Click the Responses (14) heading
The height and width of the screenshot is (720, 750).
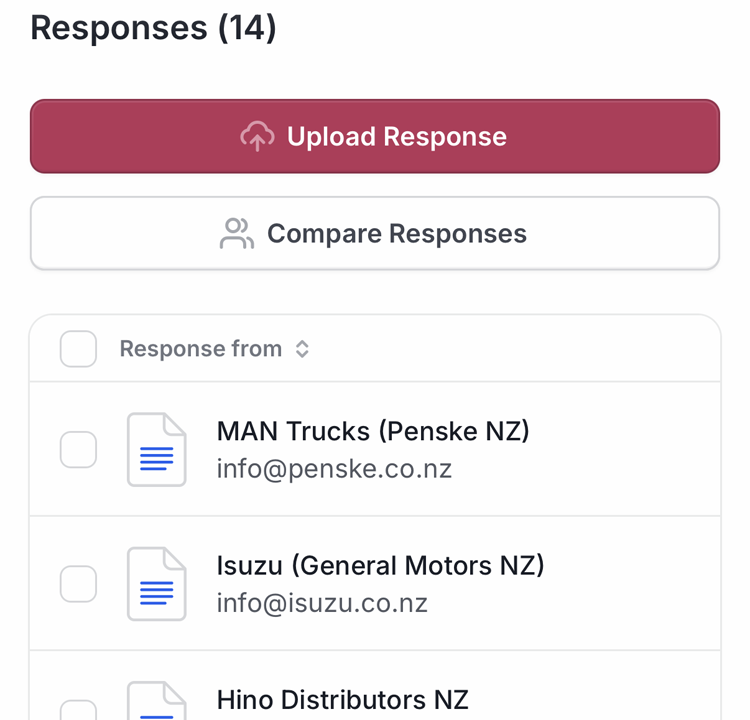click(153, 27)
